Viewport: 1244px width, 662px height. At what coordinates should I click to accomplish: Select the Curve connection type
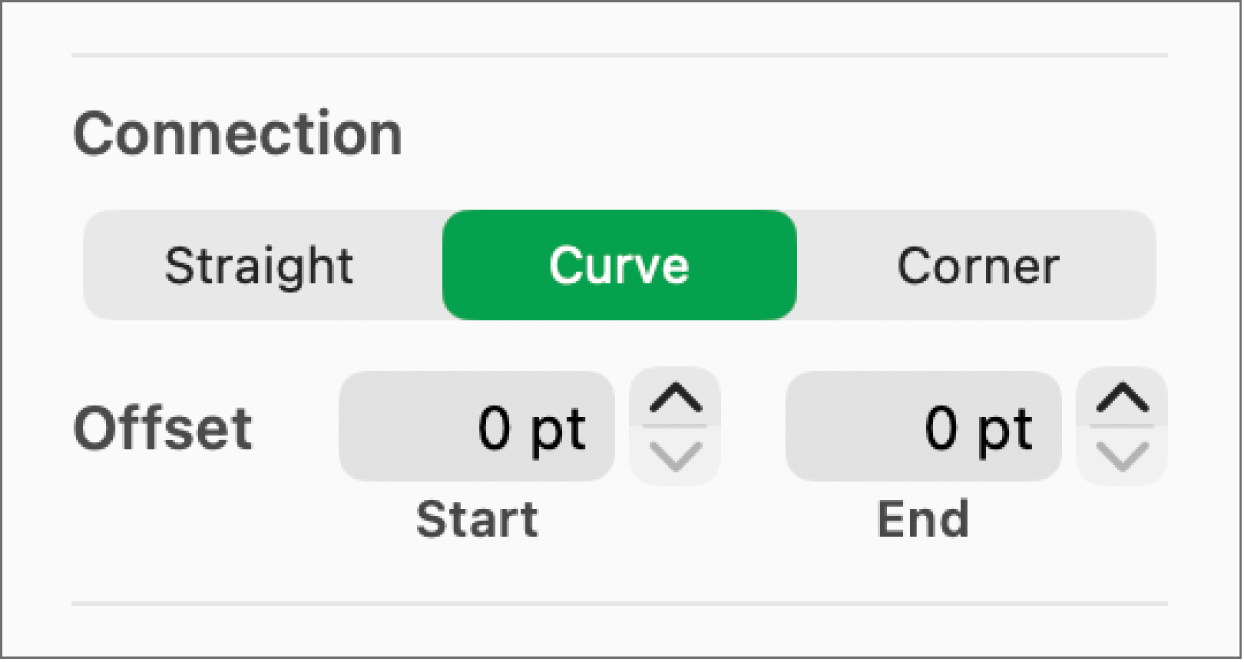click(619, 266)
